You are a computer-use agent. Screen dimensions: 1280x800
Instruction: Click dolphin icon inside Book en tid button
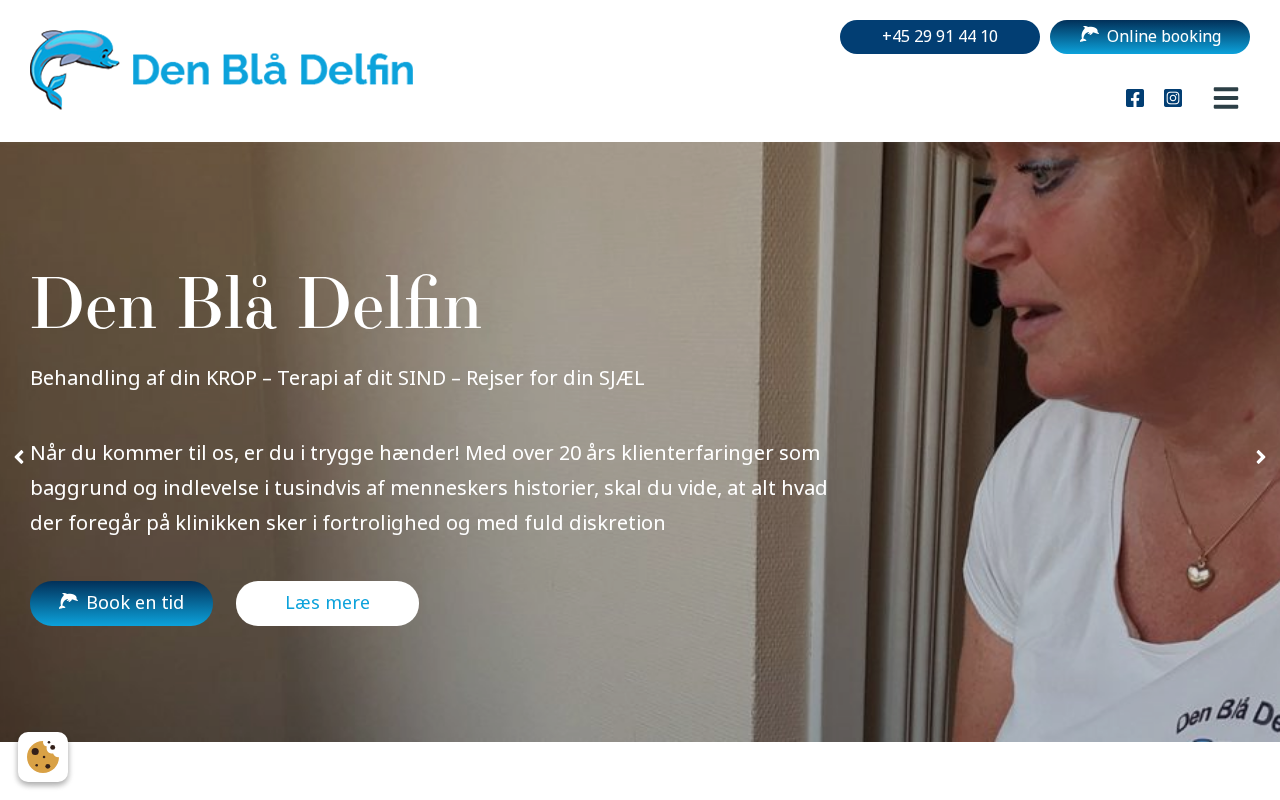[x=68, y=602]
